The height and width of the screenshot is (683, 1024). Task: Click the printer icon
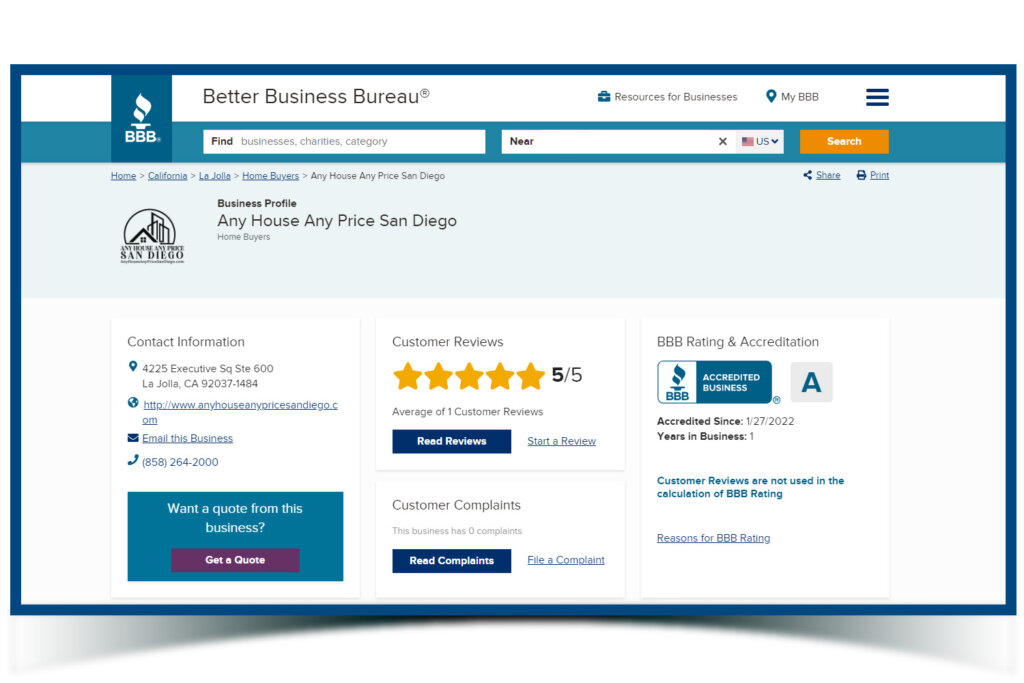tap(861, 175)
